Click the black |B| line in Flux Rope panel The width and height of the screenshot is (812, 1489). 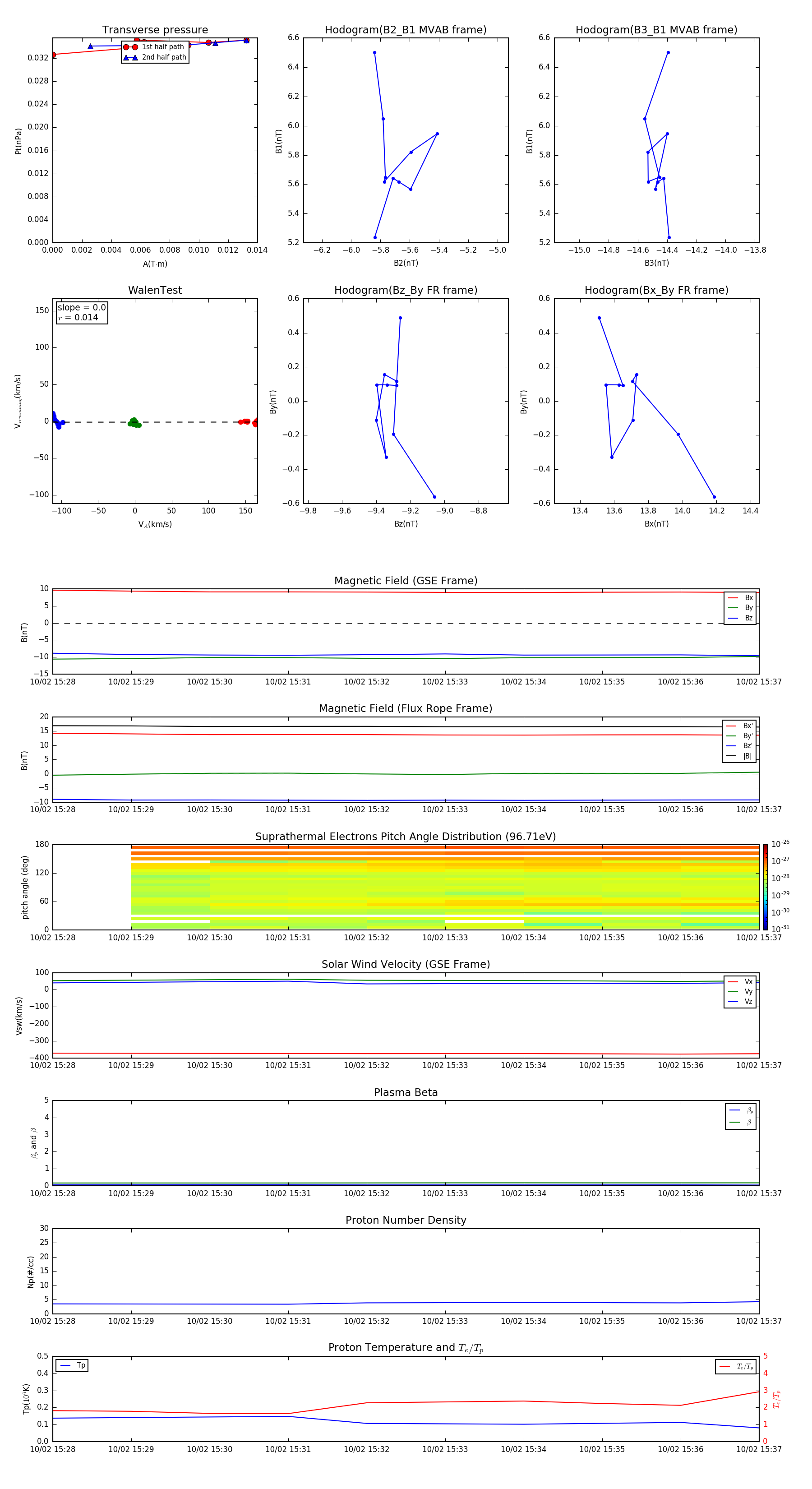406,726
